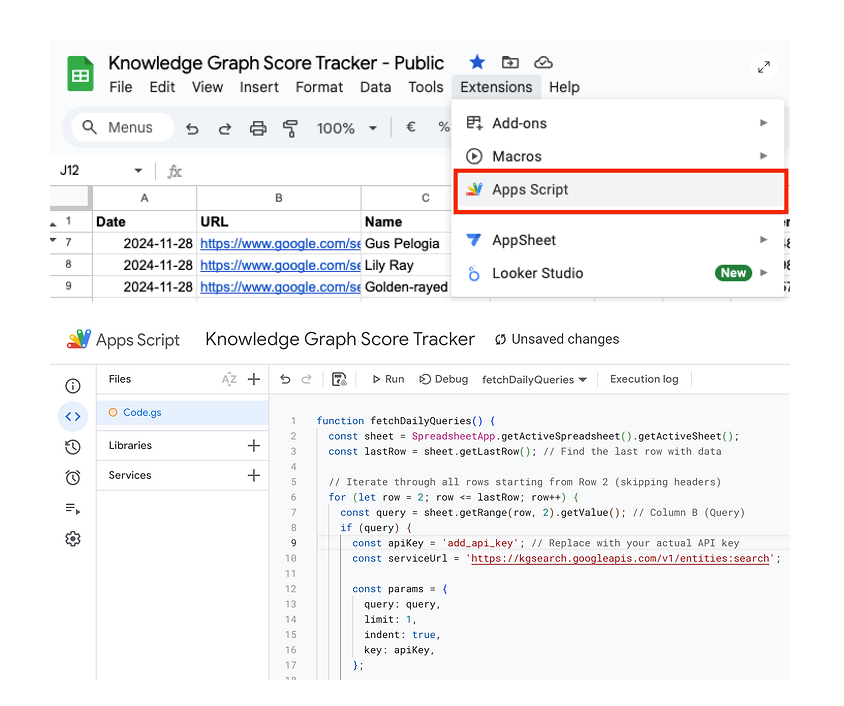844x706 pixels.
Task: Open the Help menu
Action: 564,87
